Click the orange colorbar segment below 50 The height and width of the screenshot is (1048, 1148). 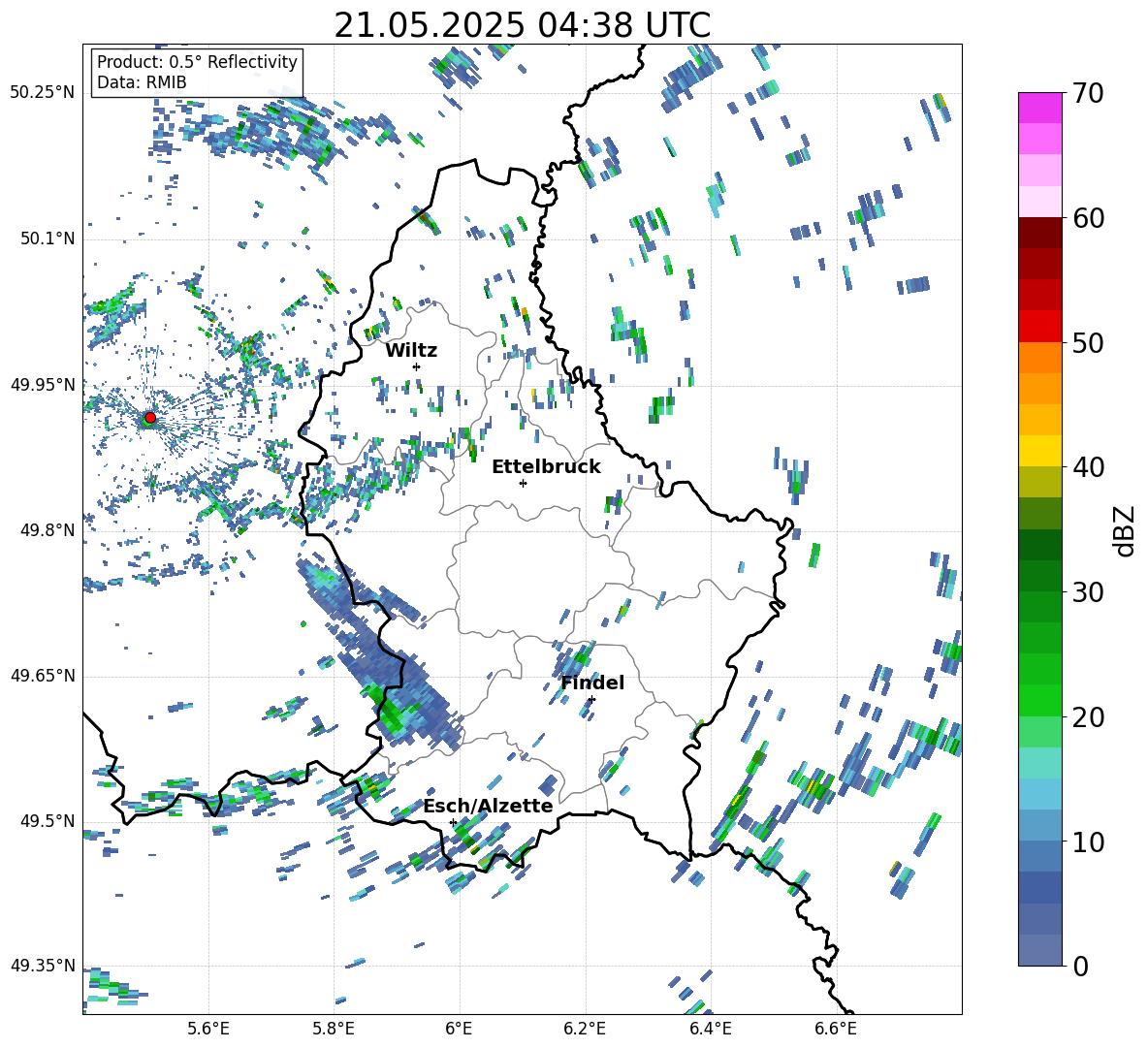tap(1039, 358)
